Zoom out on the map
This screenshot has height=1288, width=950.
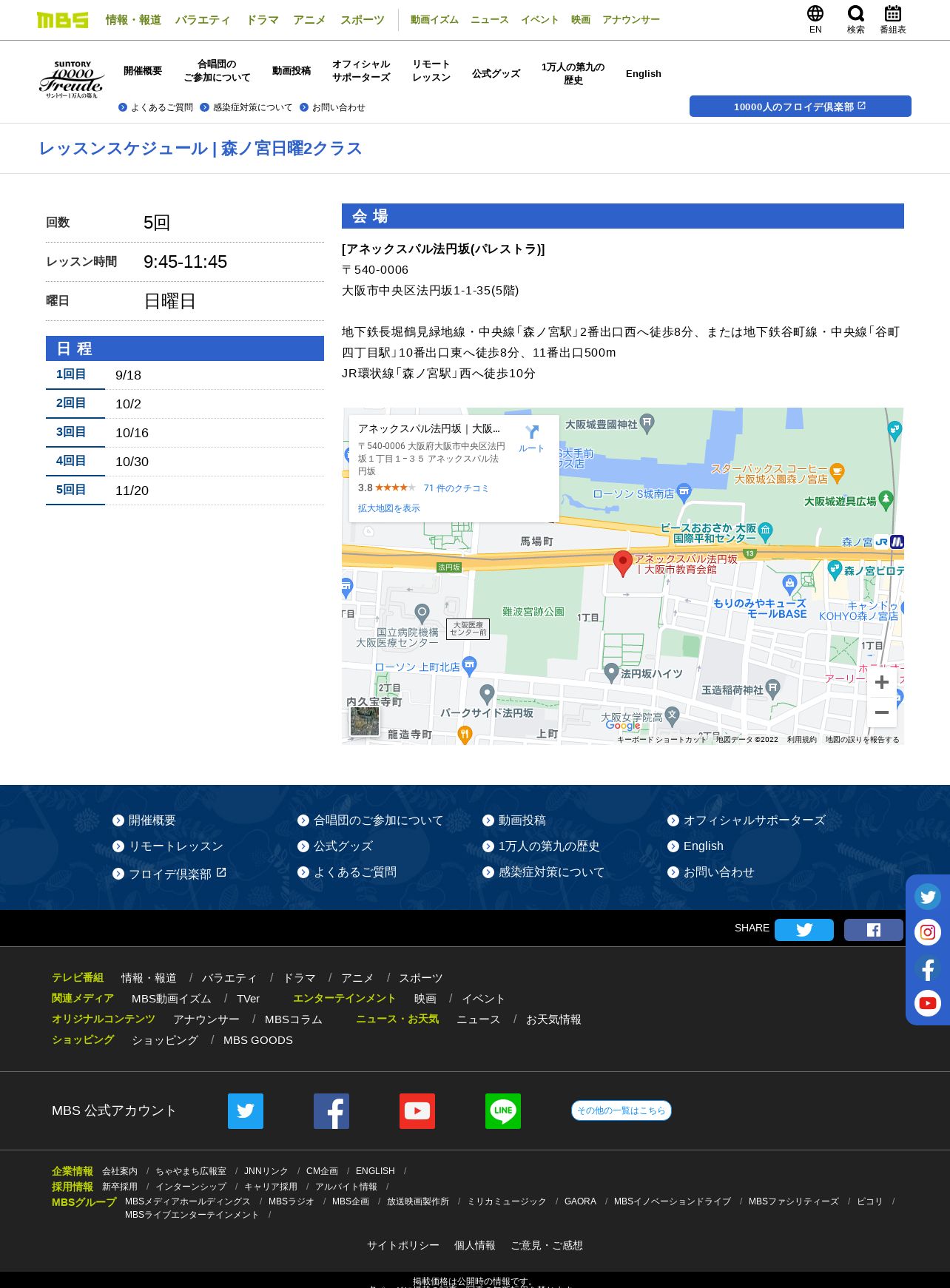882,712
